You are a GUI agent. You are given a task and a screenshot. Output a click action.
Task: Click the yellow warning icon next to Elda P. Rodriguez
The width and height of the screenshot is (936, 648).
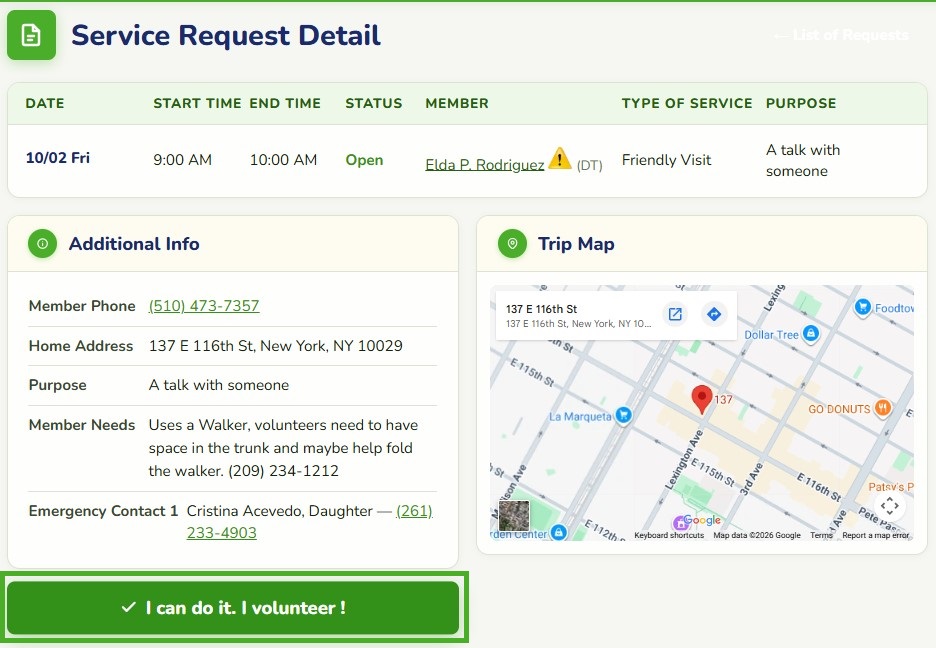(559, 159)
